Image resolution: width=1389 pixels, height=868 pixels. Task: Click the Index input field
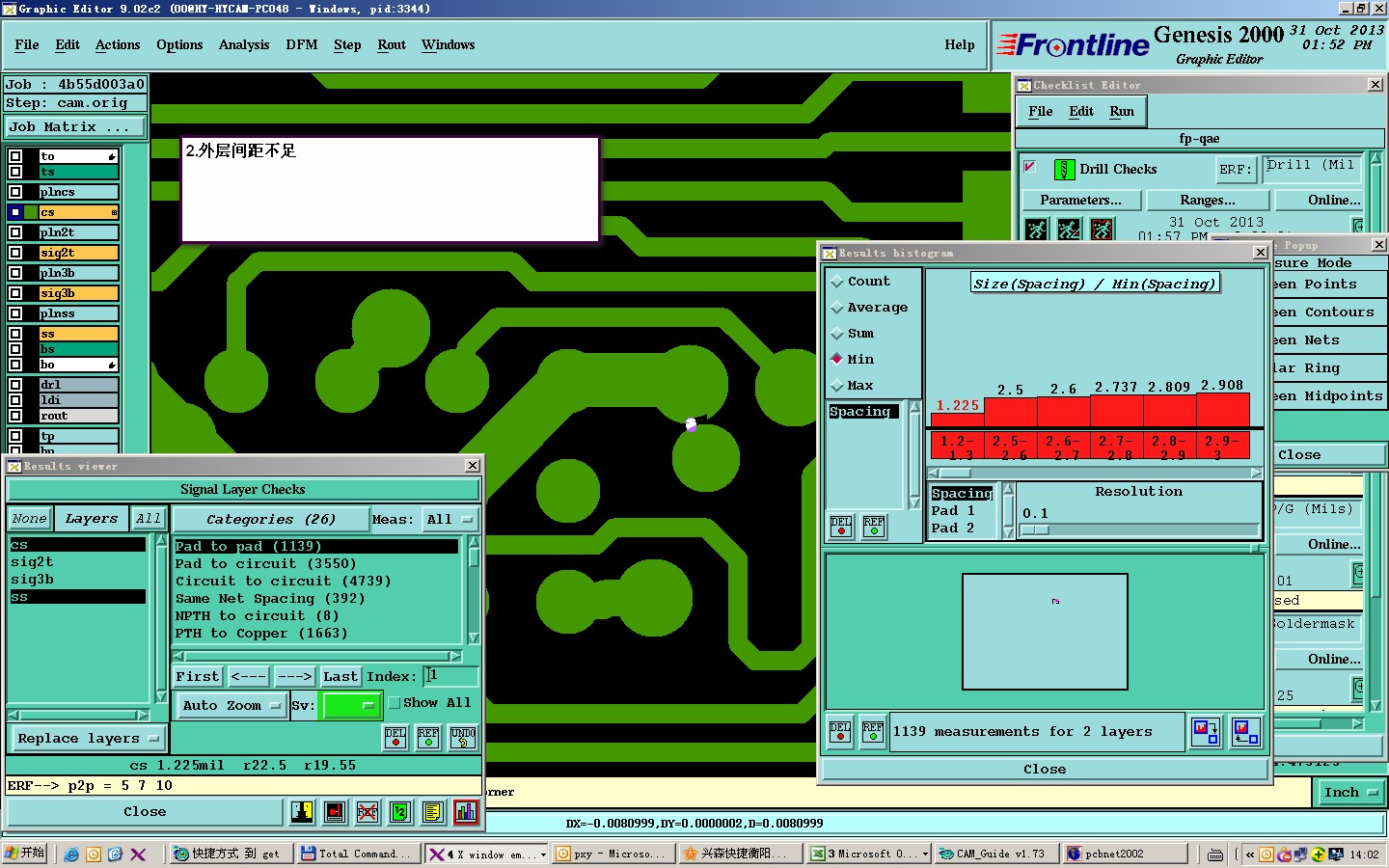450,676
